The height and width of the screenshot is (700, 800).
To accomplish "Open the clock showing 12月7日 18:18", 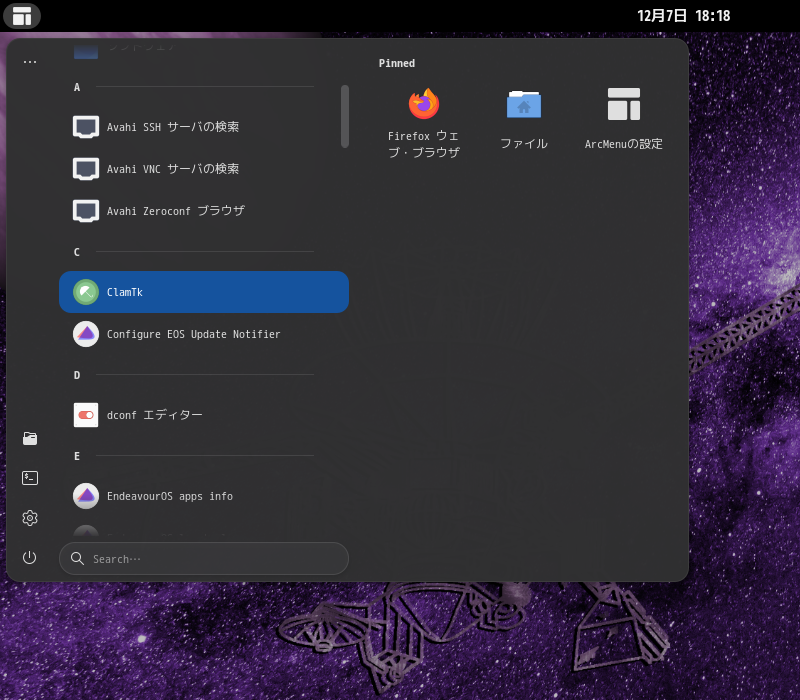I will tap(683, 16).
